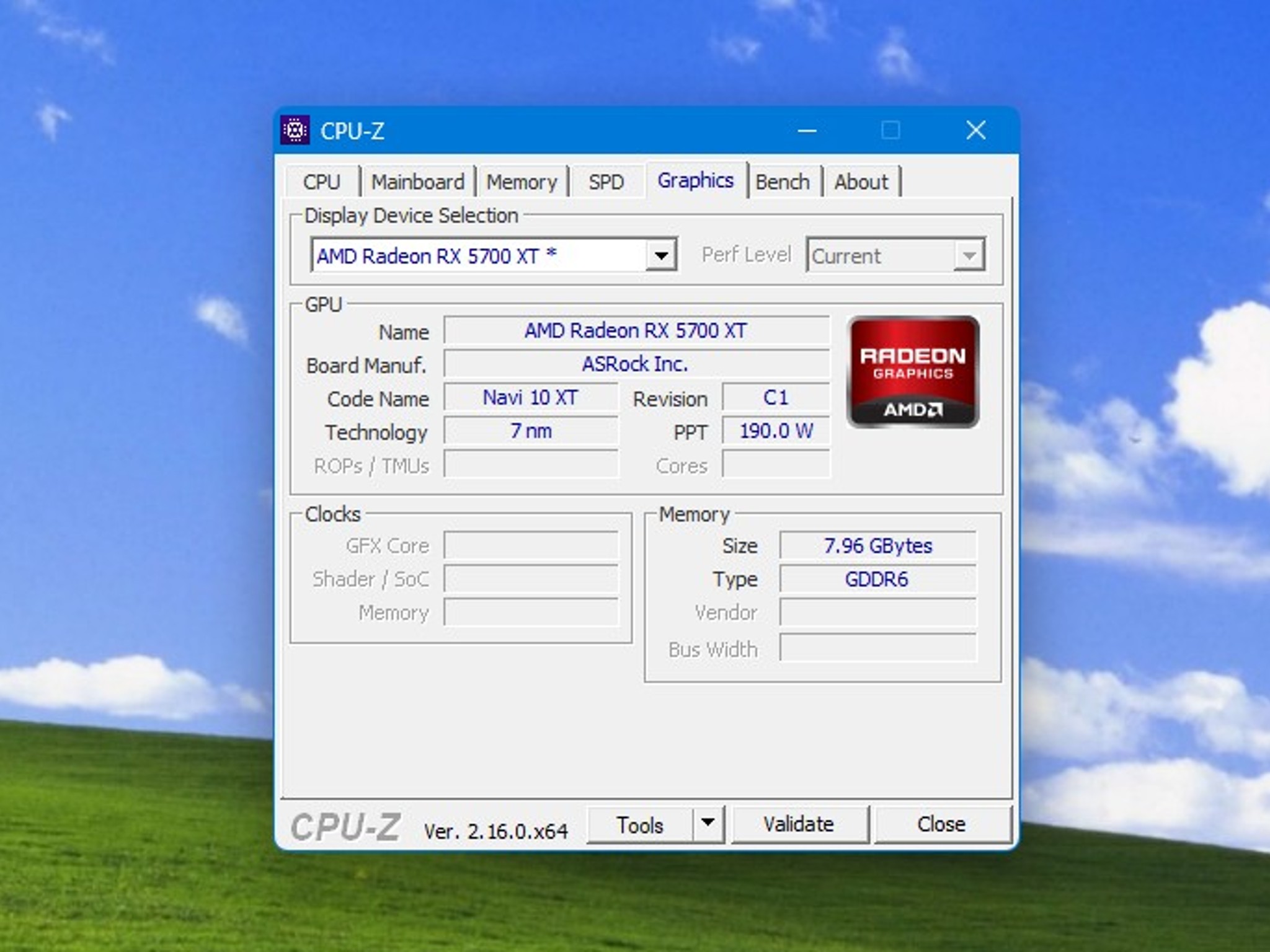Click the empty Memory clock field
The height and width of the screenshot is (952, 1270).
[531, 612]
